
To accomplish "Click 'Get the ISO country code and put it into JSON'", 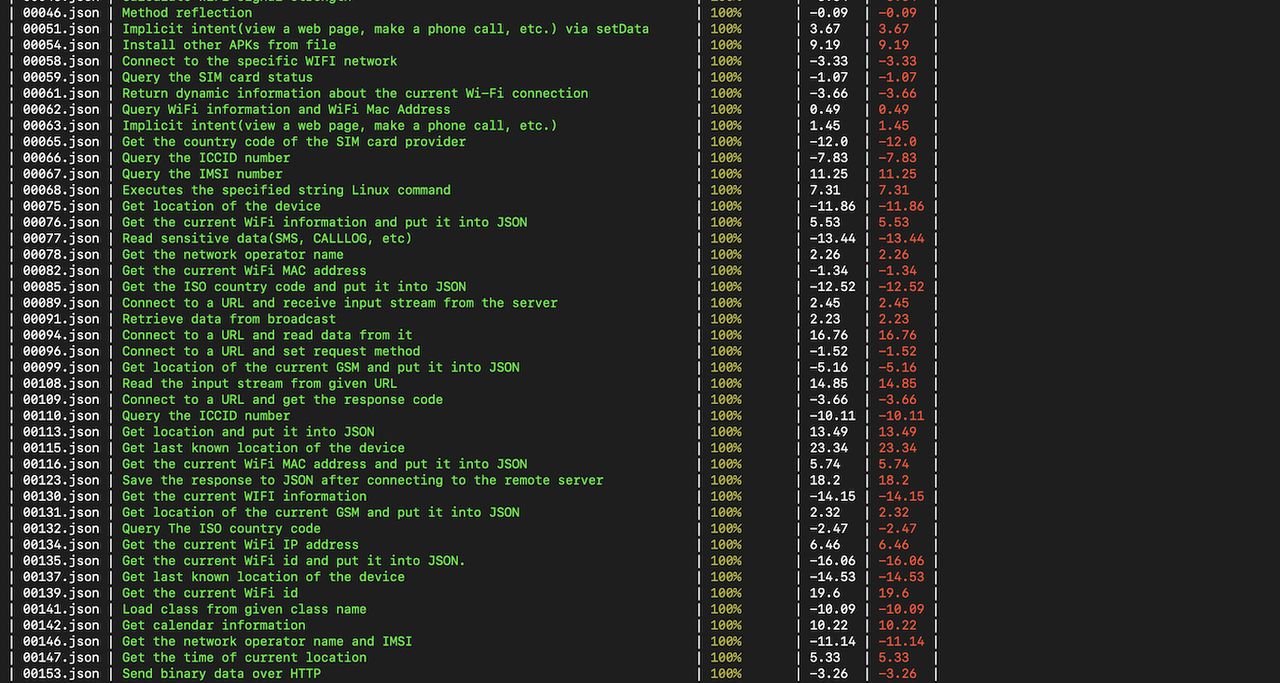I will pos(294,286).
